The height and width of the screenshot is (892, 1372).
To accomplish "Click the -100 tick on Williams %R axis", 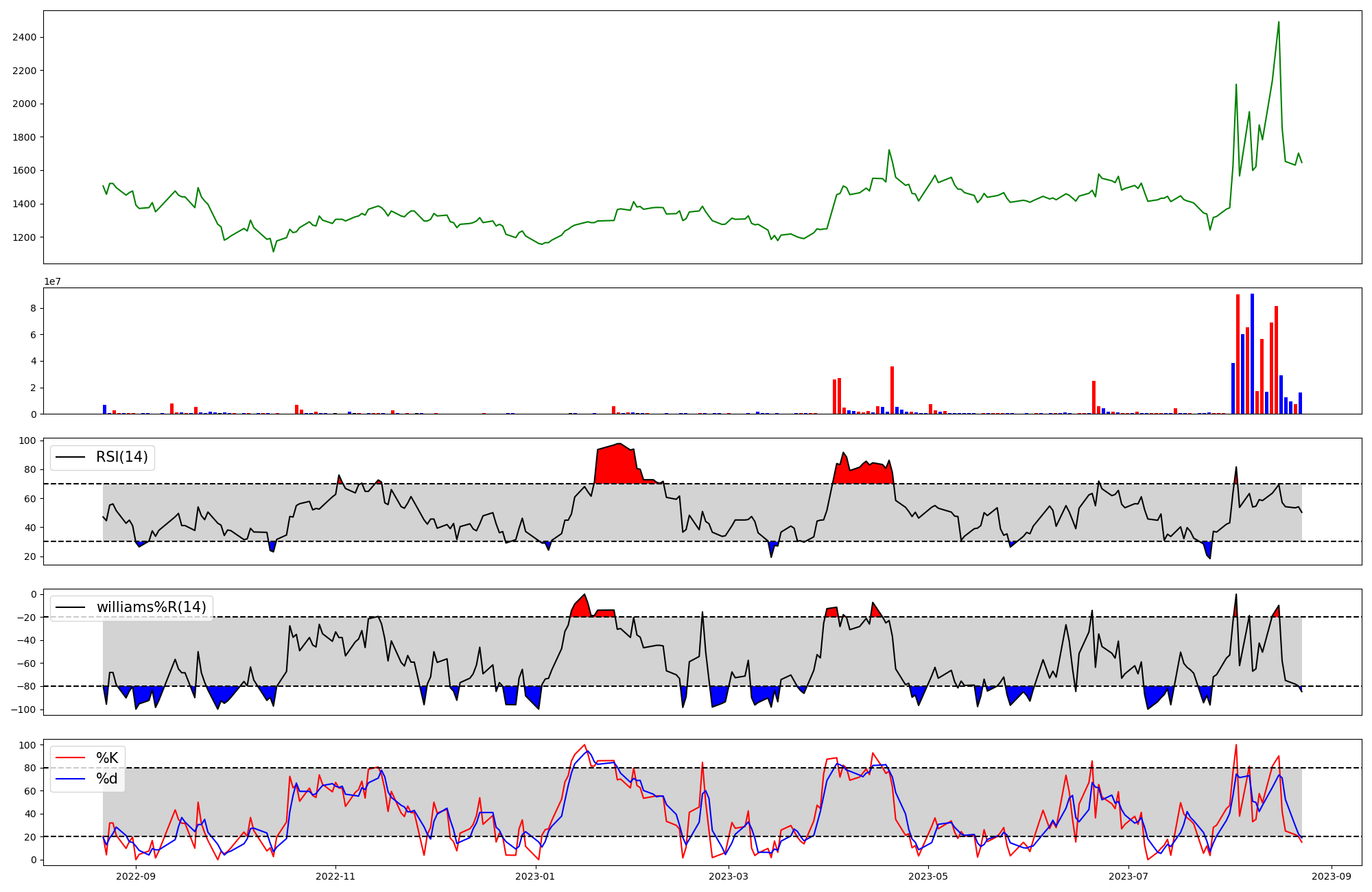I will (x=24, y=709).
